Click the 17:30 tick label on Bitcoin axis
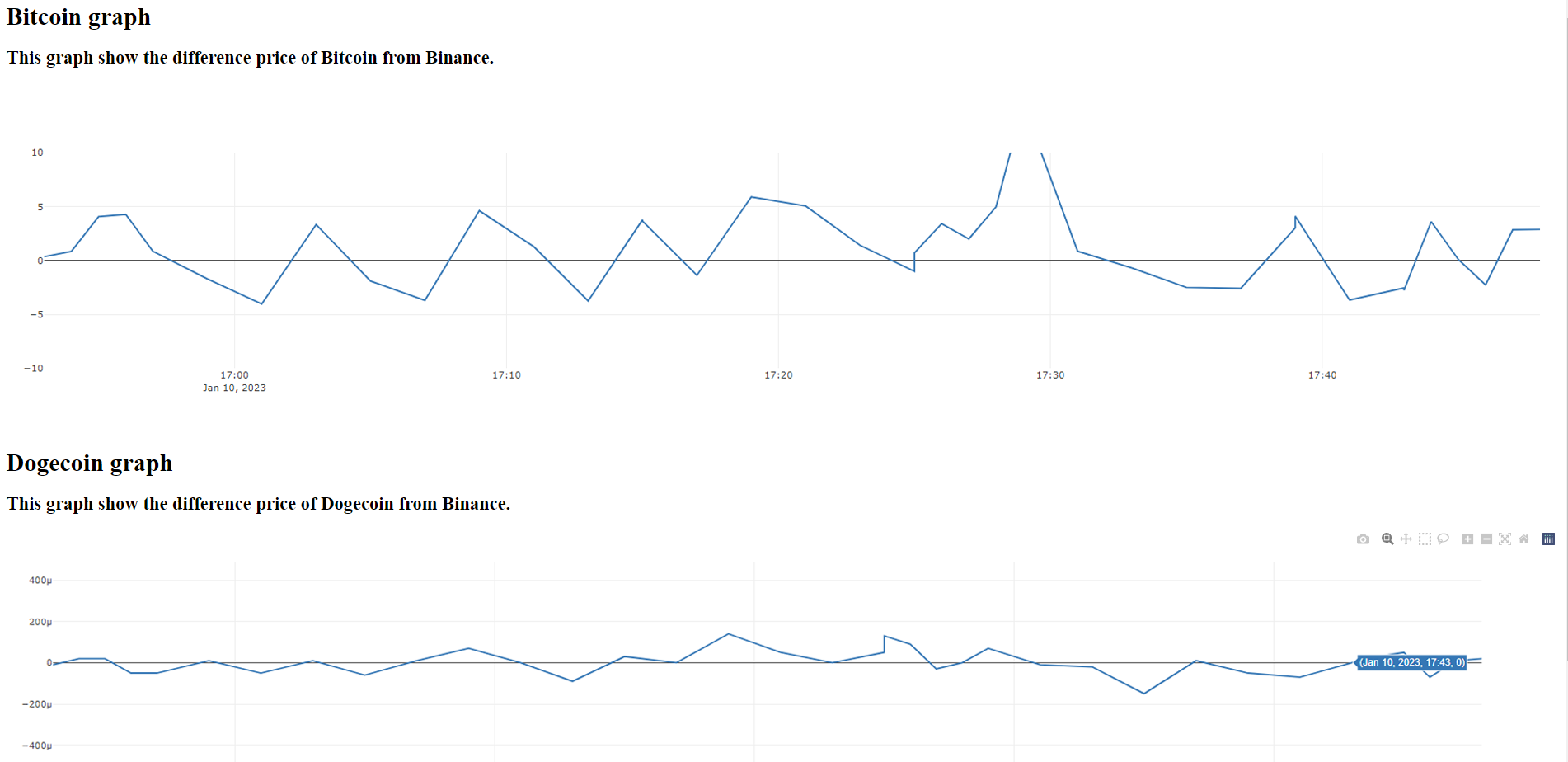1568x762 pixels. tap(1050, 374)
